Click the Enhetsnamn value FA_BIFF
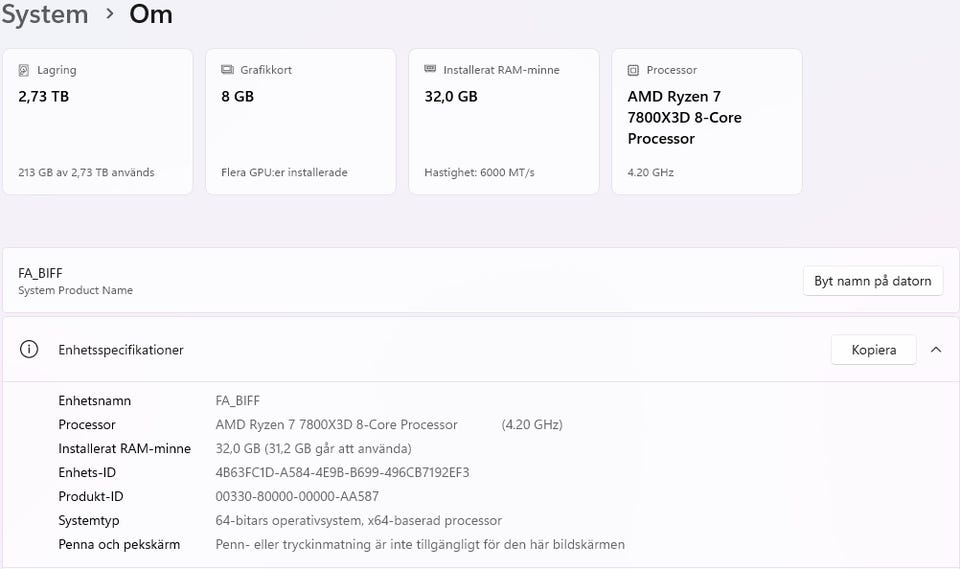 [238, 401]
